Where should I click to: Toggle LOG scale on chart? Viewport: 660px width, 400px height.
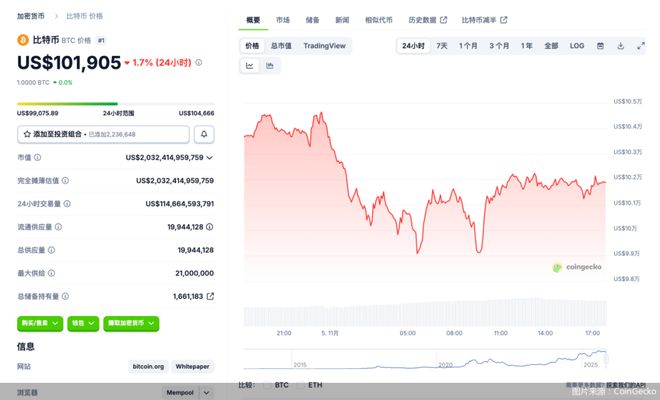pyautogui.click(x=577, y=46)
